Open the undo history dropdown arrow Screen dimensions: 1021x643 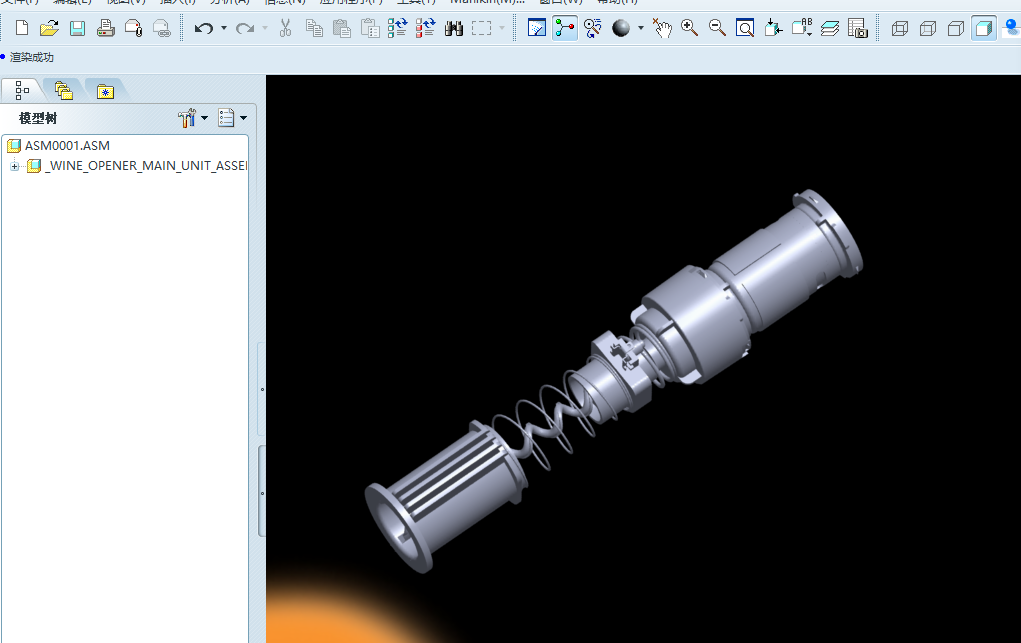coord(223,28)
